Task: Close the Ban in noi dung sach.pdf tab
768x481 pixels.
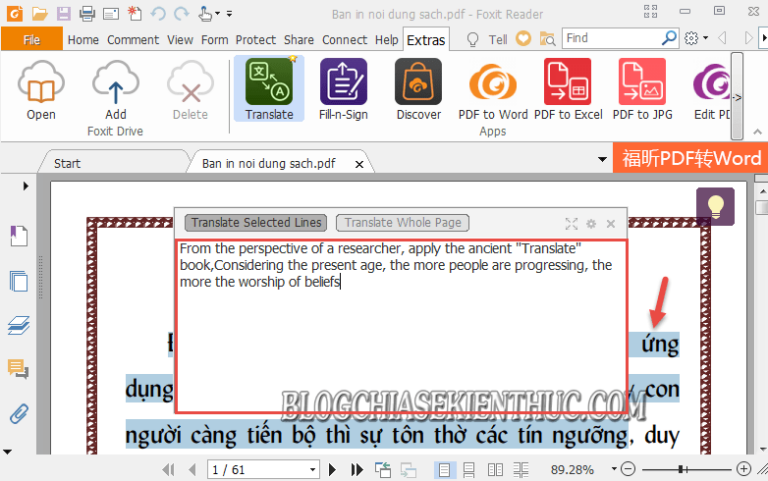Action: coord(359,165)
